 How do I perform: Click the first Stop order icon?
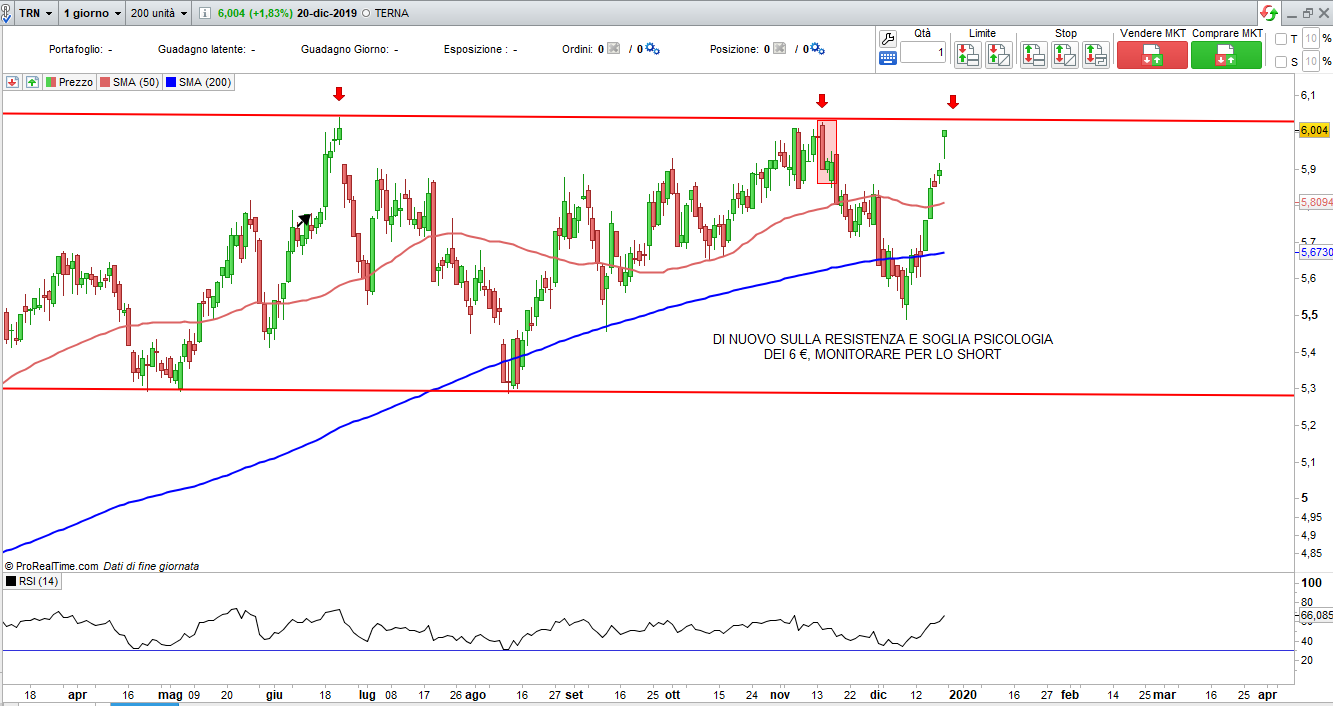[x=1033, y=55]
